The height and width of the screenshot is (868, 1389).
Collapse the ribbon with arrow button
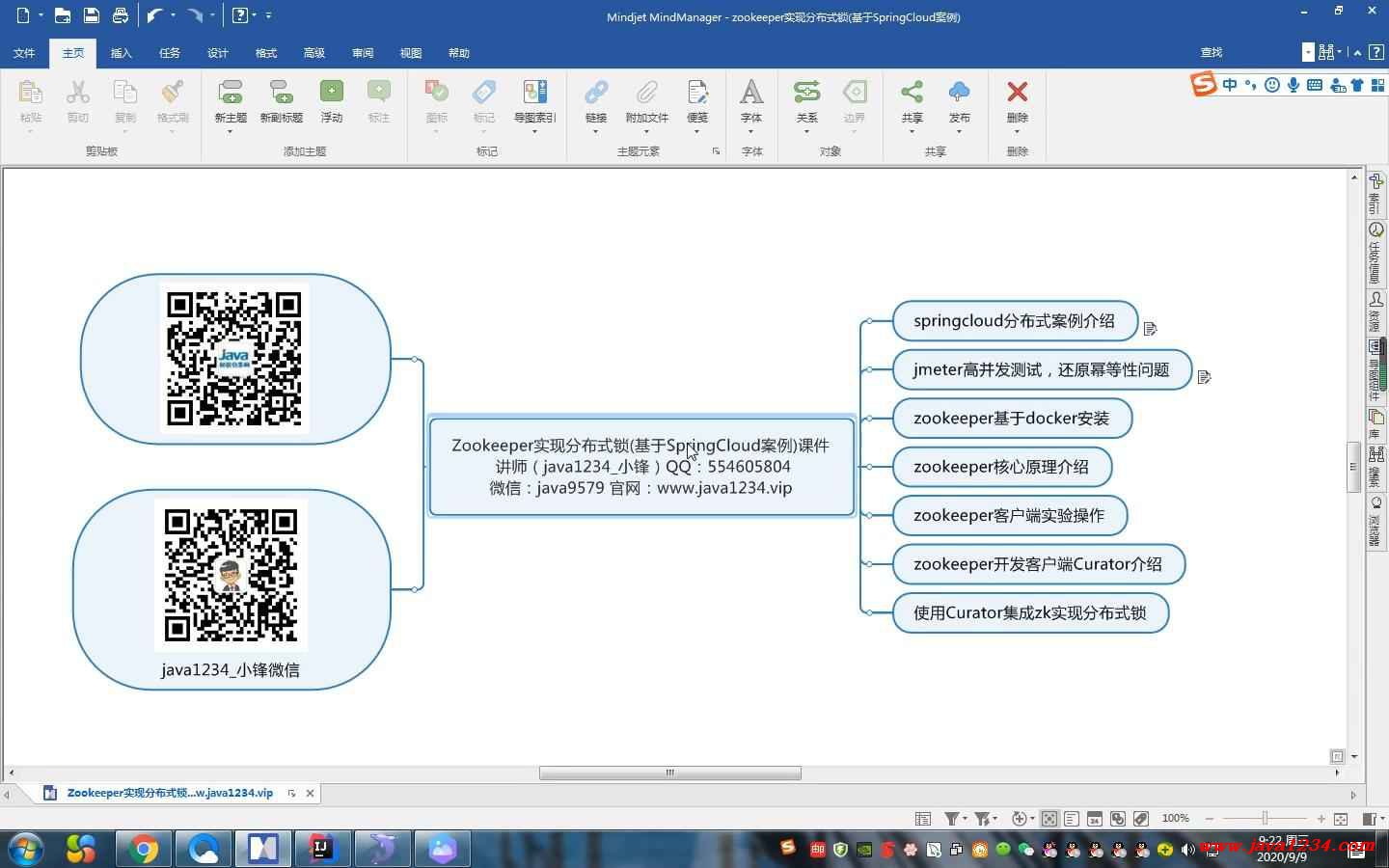tap(1357, 52)
